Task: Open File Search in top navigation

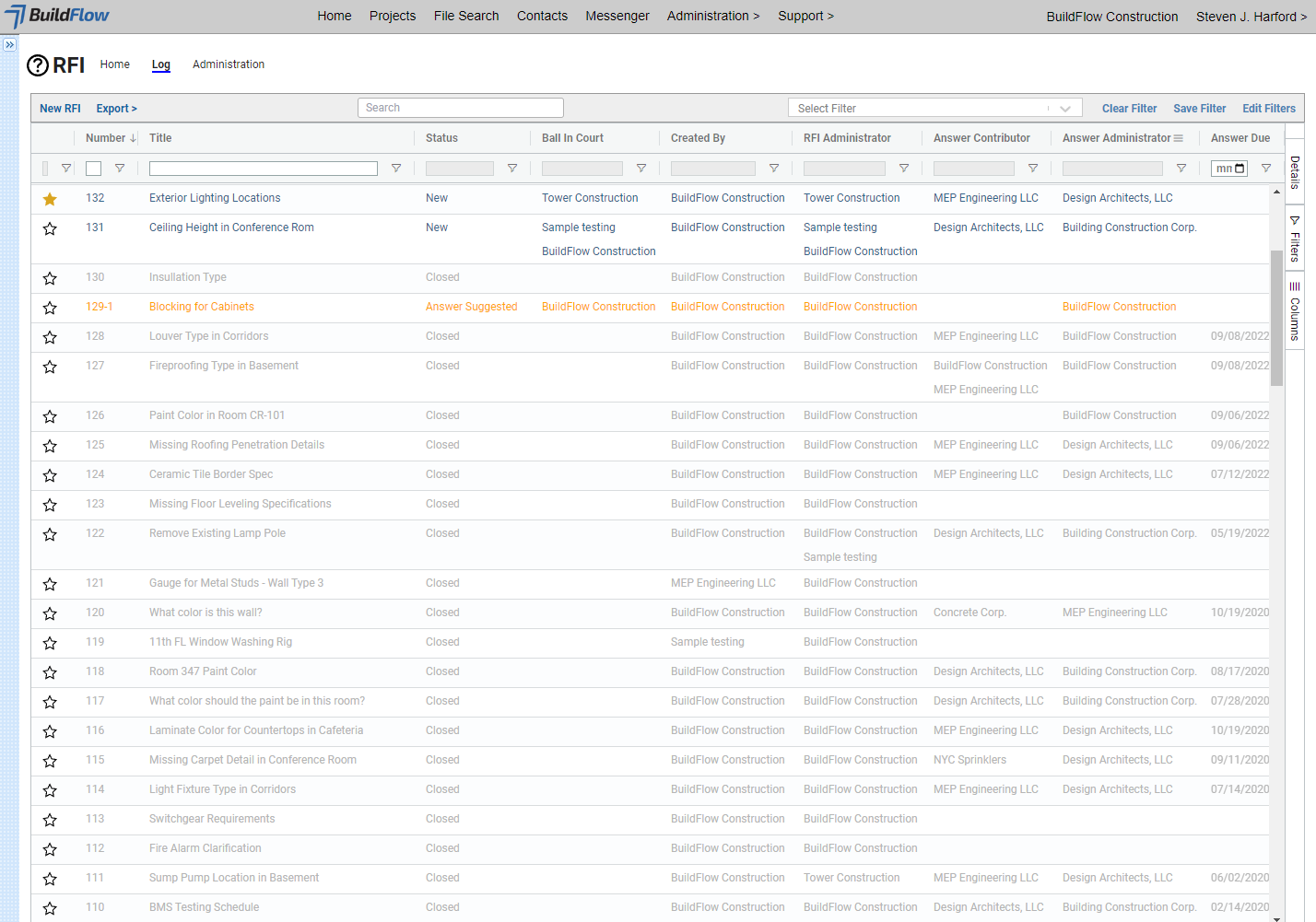Action: pos(466,16)
